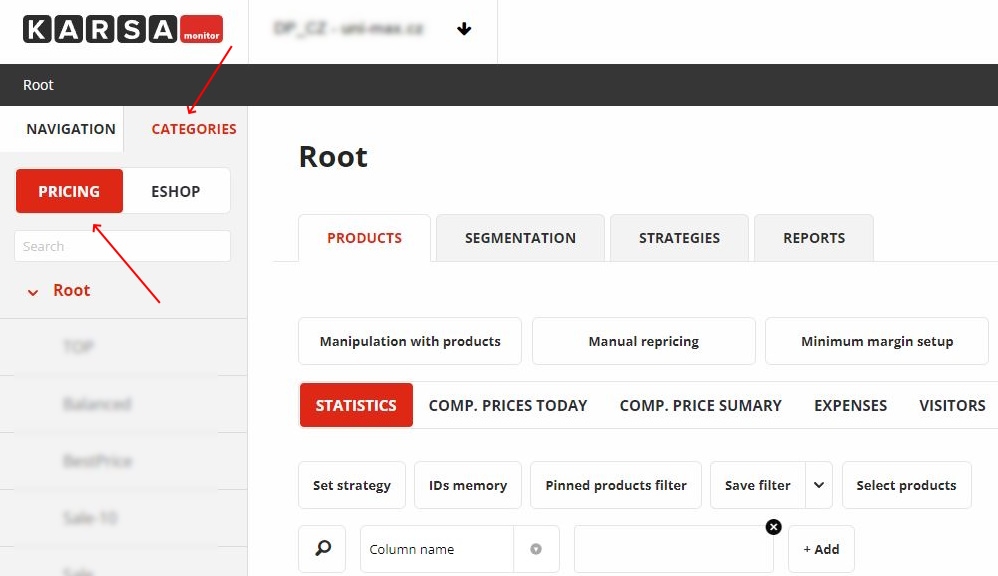Open the STRATEGIES tab
This screenshot has width=998, height=576.
pos(679,238)
